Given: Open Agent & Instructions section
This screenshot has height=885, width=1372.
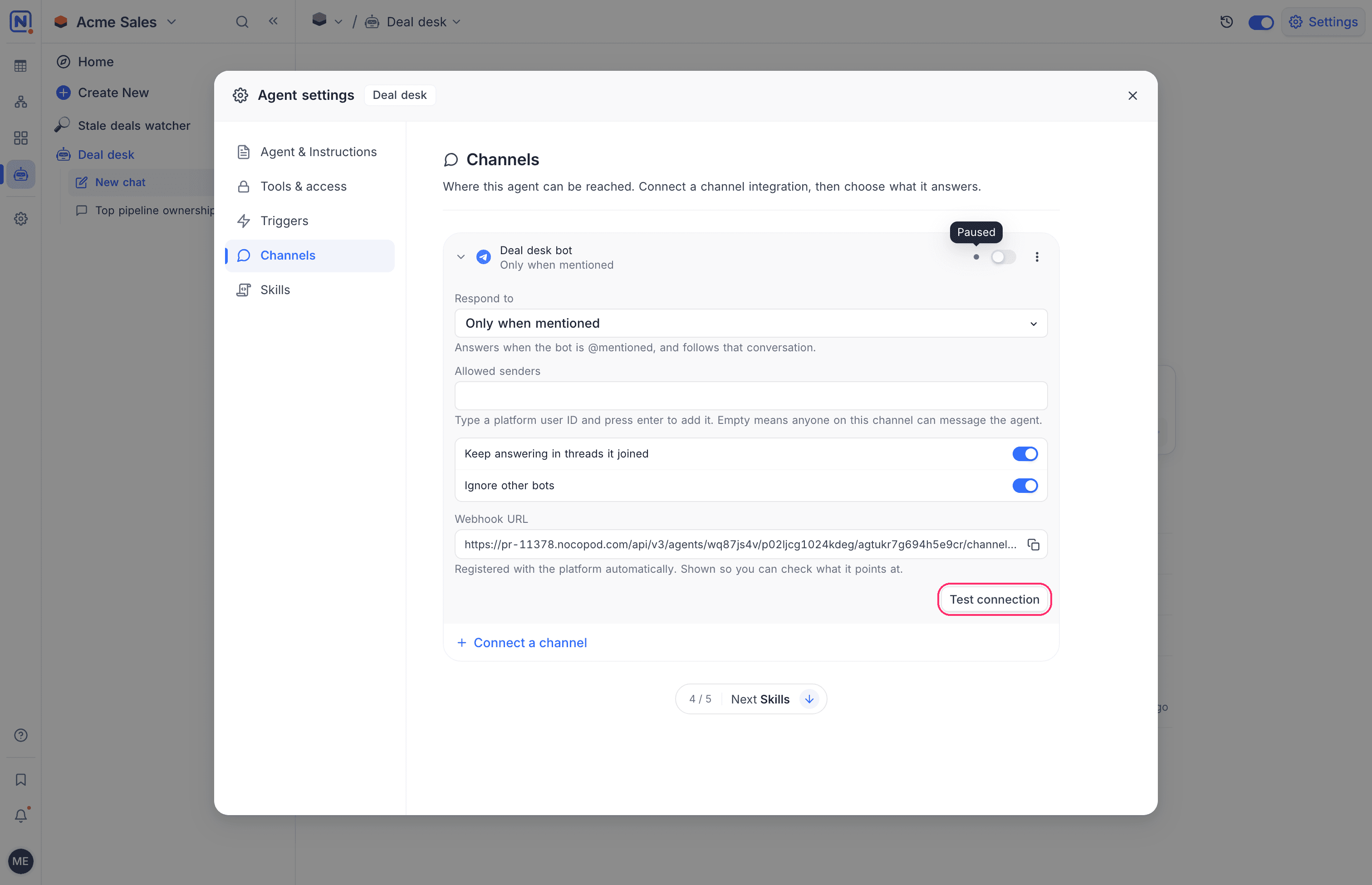Looking at the screenshot, I should pyautogui.click(x=310, y=152).
